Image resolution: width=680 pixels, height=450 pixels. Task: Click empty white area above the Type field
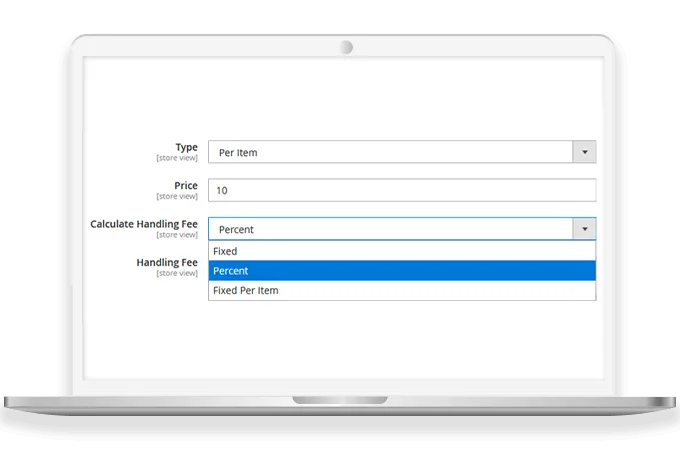pos(340,100)
